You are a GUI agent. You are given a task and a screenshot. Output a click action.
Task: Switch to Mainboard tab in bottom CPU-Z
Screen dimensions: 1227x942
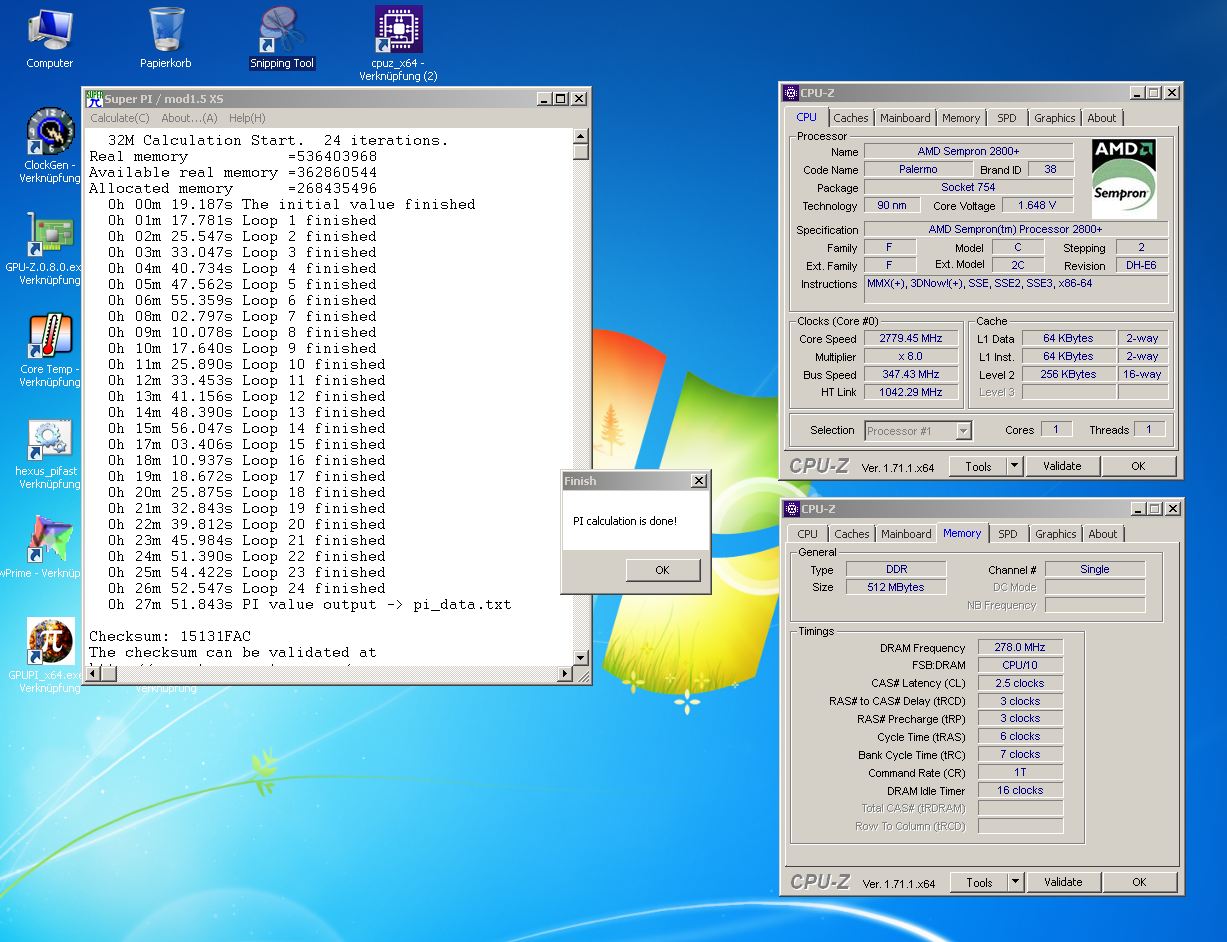(906, 534)
